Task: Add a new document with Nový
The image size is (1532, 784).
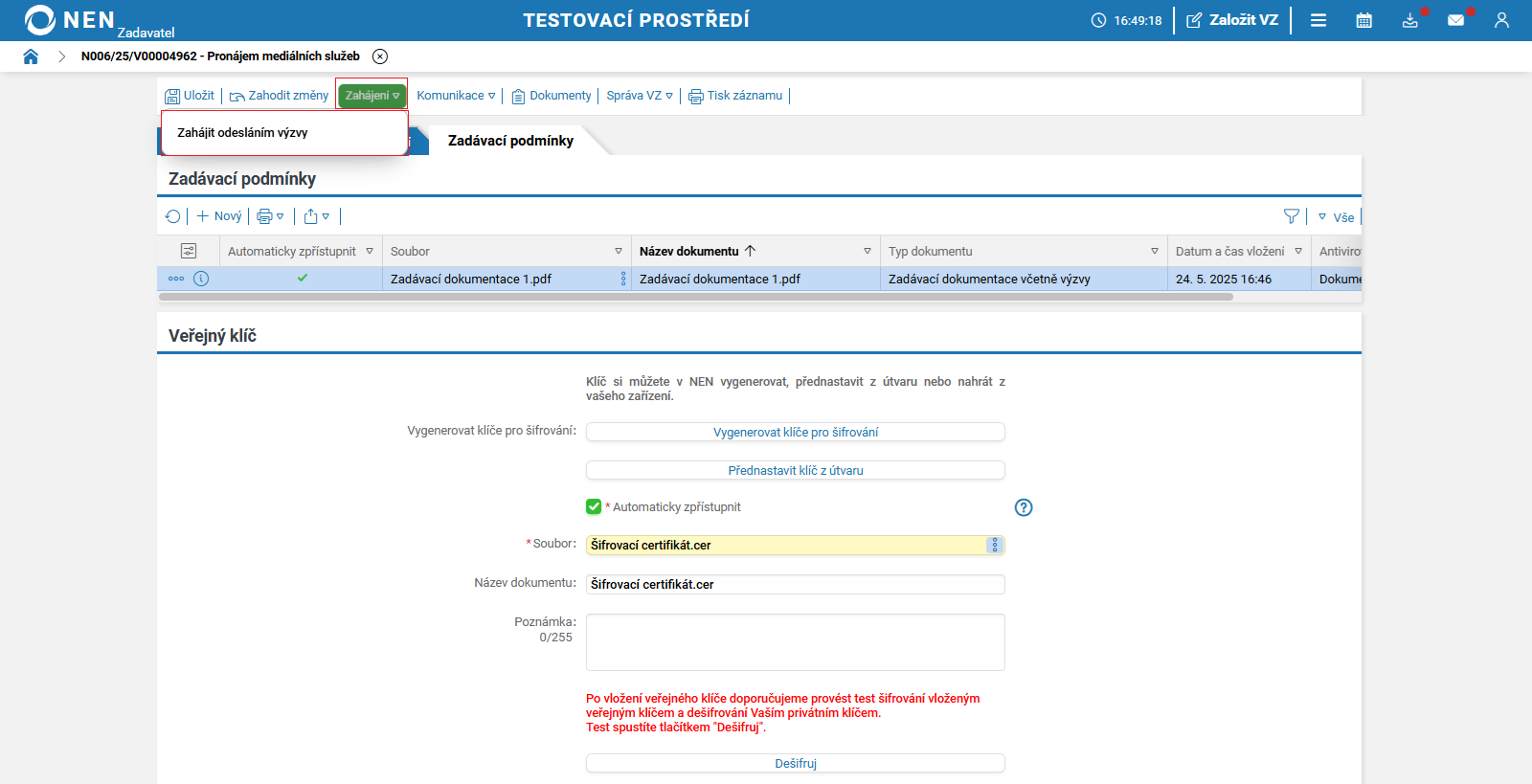Action: click(219, 216)
